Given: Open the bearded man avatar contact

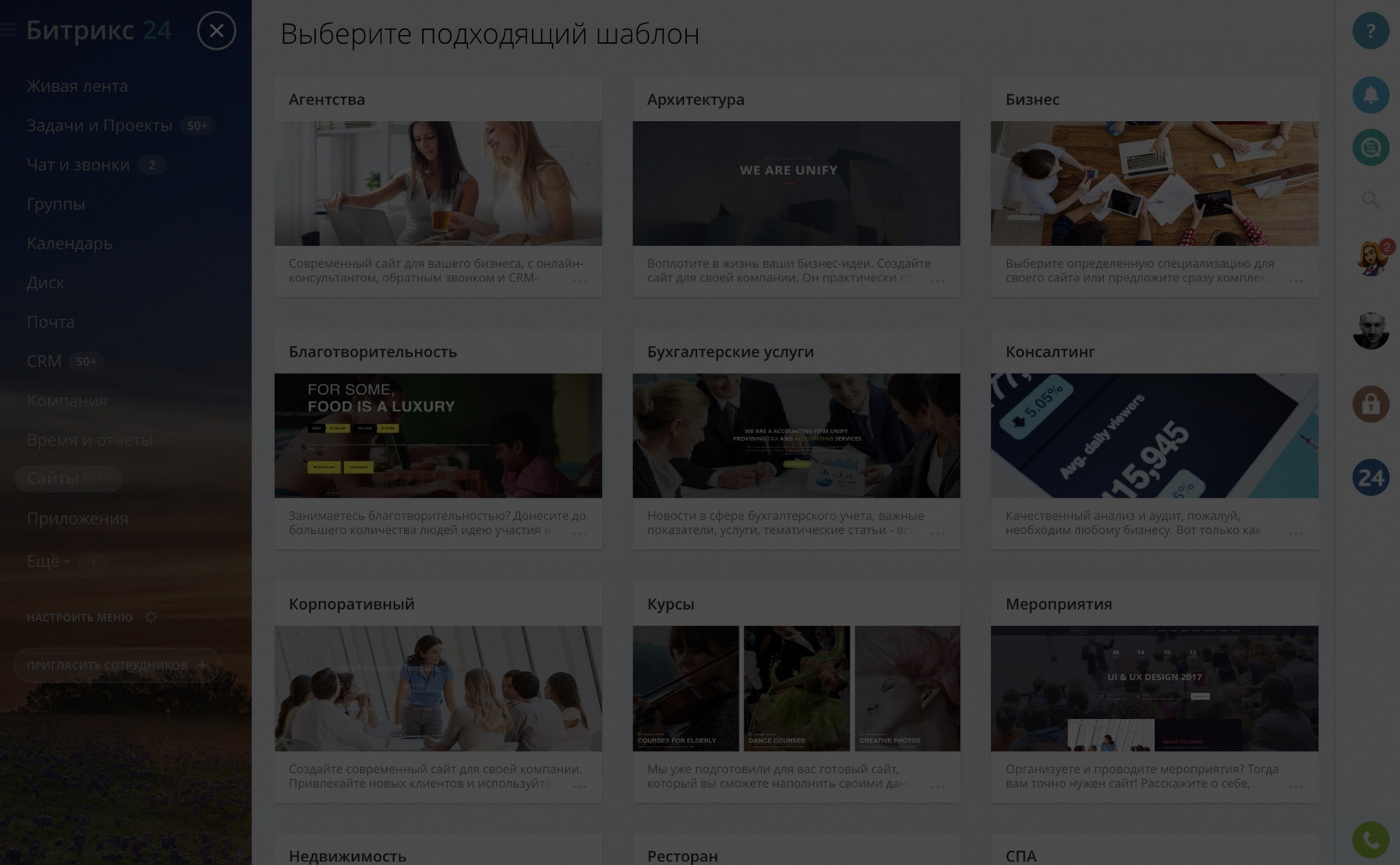Looking at the screenshot, I should tap(1370, 331).
